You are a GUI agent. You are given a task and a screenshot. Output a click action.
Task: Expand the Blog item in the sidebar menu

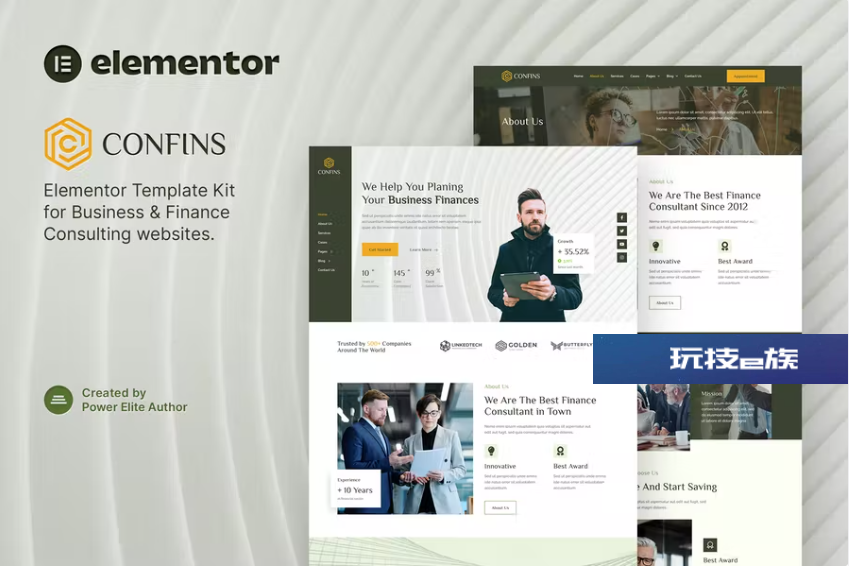(324, 261)
